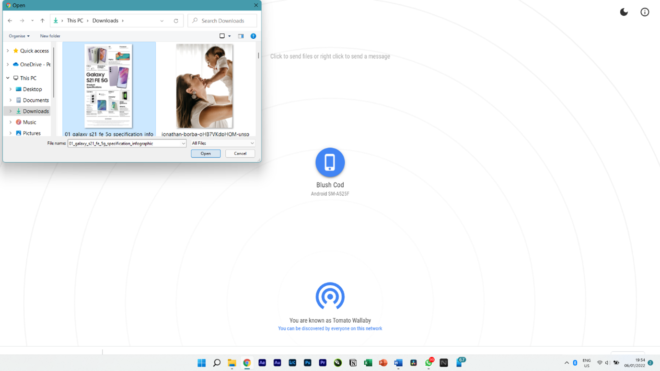Select the Blush Cod phone device icon
The image size is (660, 371).
tap(330, 162)
